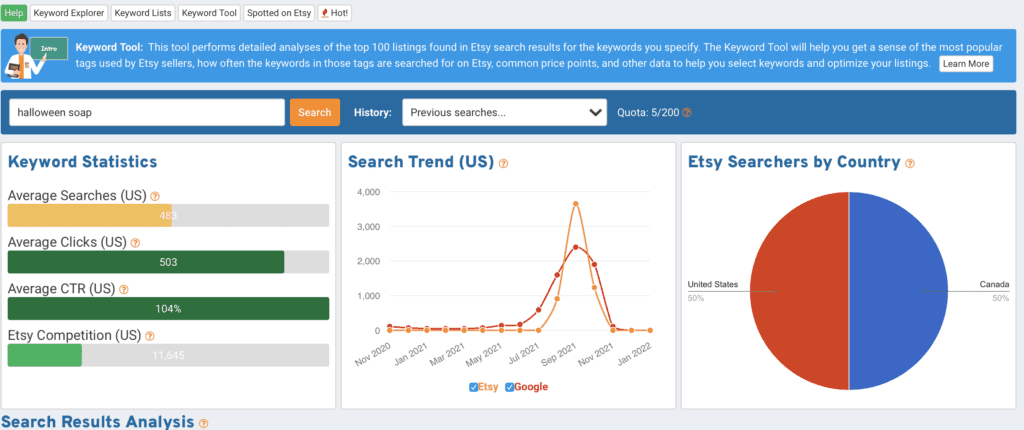Click the help icon next to Average Clicks (US)
This screenshot has width=1024, height=430.
[x=135, y=242]
